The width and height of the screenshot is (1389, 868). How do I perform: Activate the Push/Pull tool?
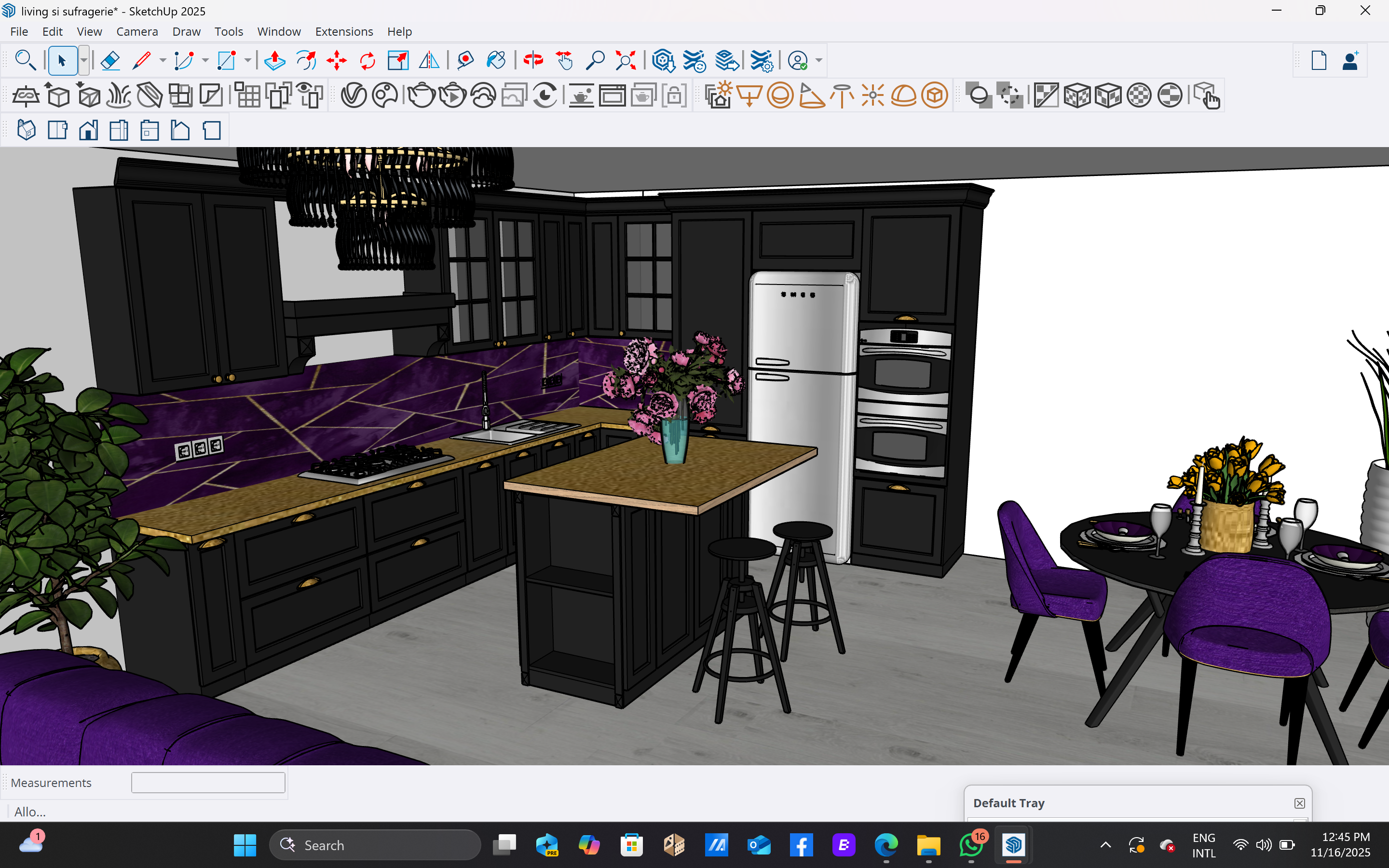275,60
